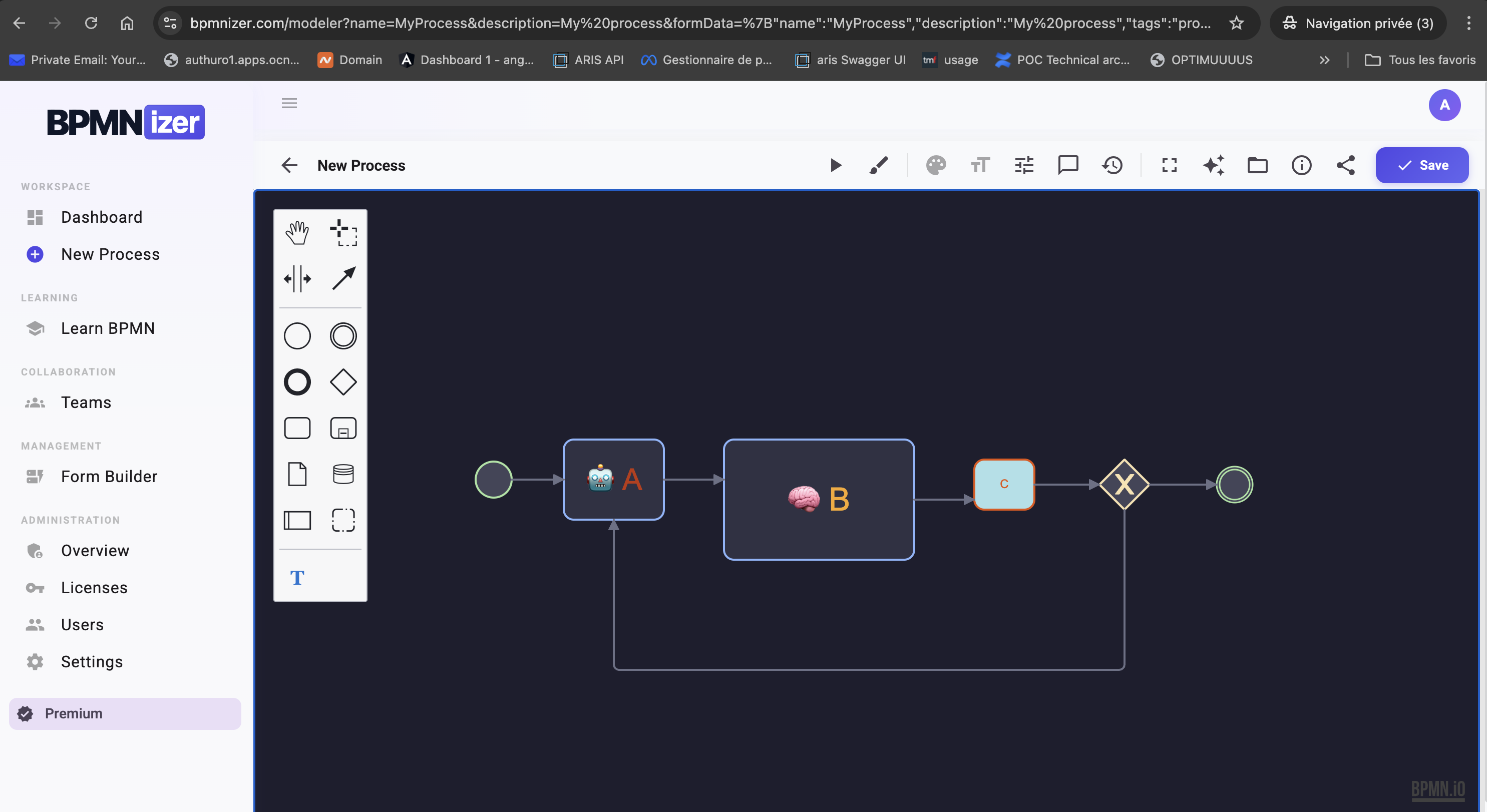The width and height of the screenshot is (1487, 812).
Task: Toggle fullscreen mode for the modeler
Action: click(x=1169, y=166)
